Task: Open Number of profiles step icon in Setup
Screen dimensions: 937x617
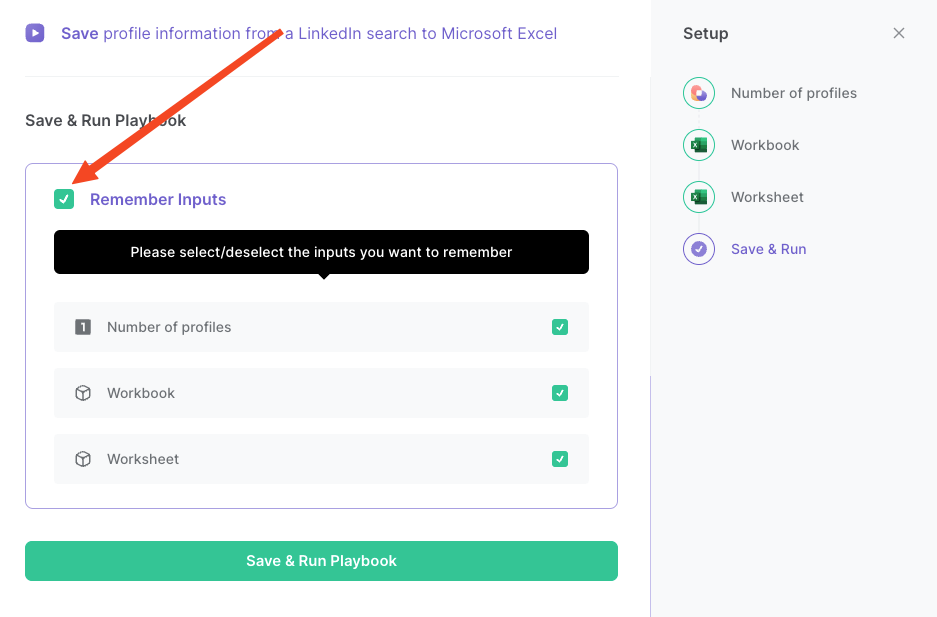Action: 699,93
